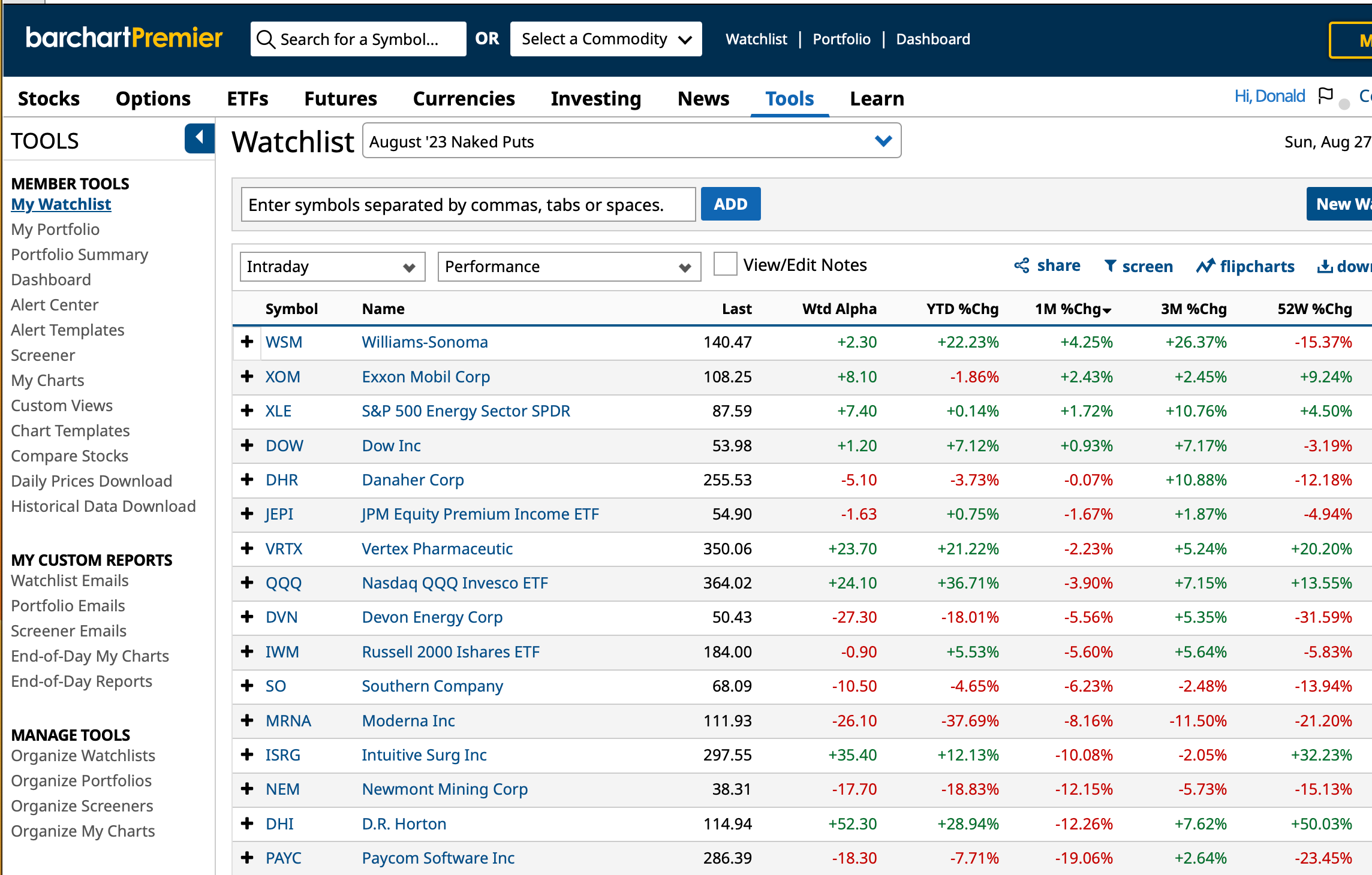The height and width of the screenshot is (875, 1372).
Task: Click the flag icon next to Hi, Donald
Action: pyautogui.click(x=1325, y=96)
